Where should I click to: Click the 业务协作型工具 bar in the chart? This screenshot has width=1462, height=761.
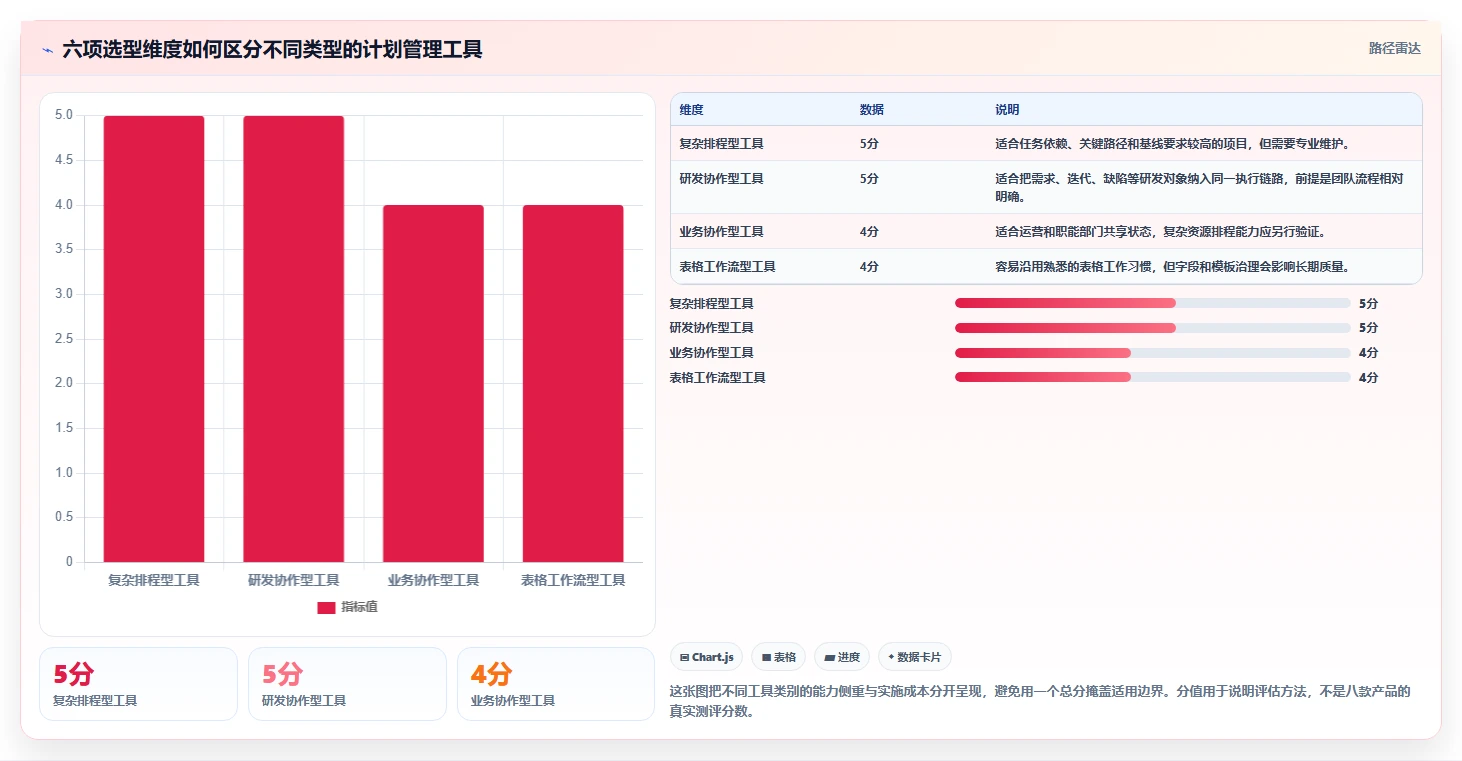click(x=433, y=383)
